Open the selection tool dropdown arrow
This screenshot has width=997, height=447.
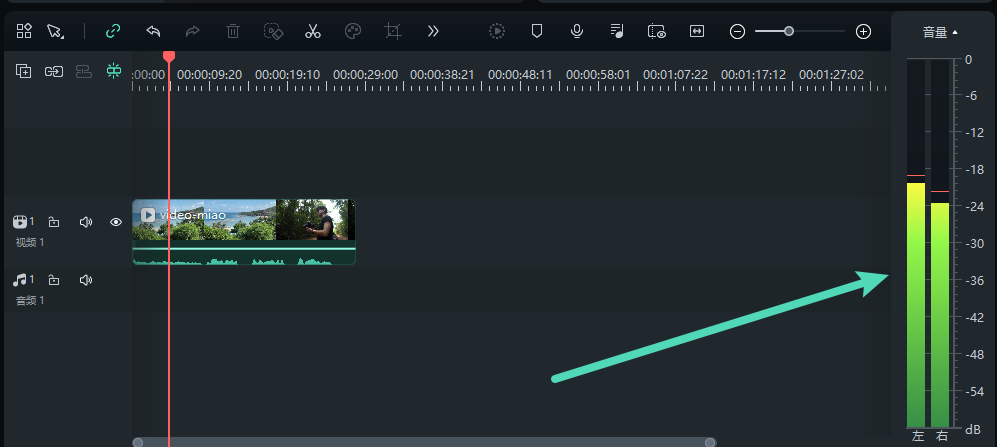(61, 37)
